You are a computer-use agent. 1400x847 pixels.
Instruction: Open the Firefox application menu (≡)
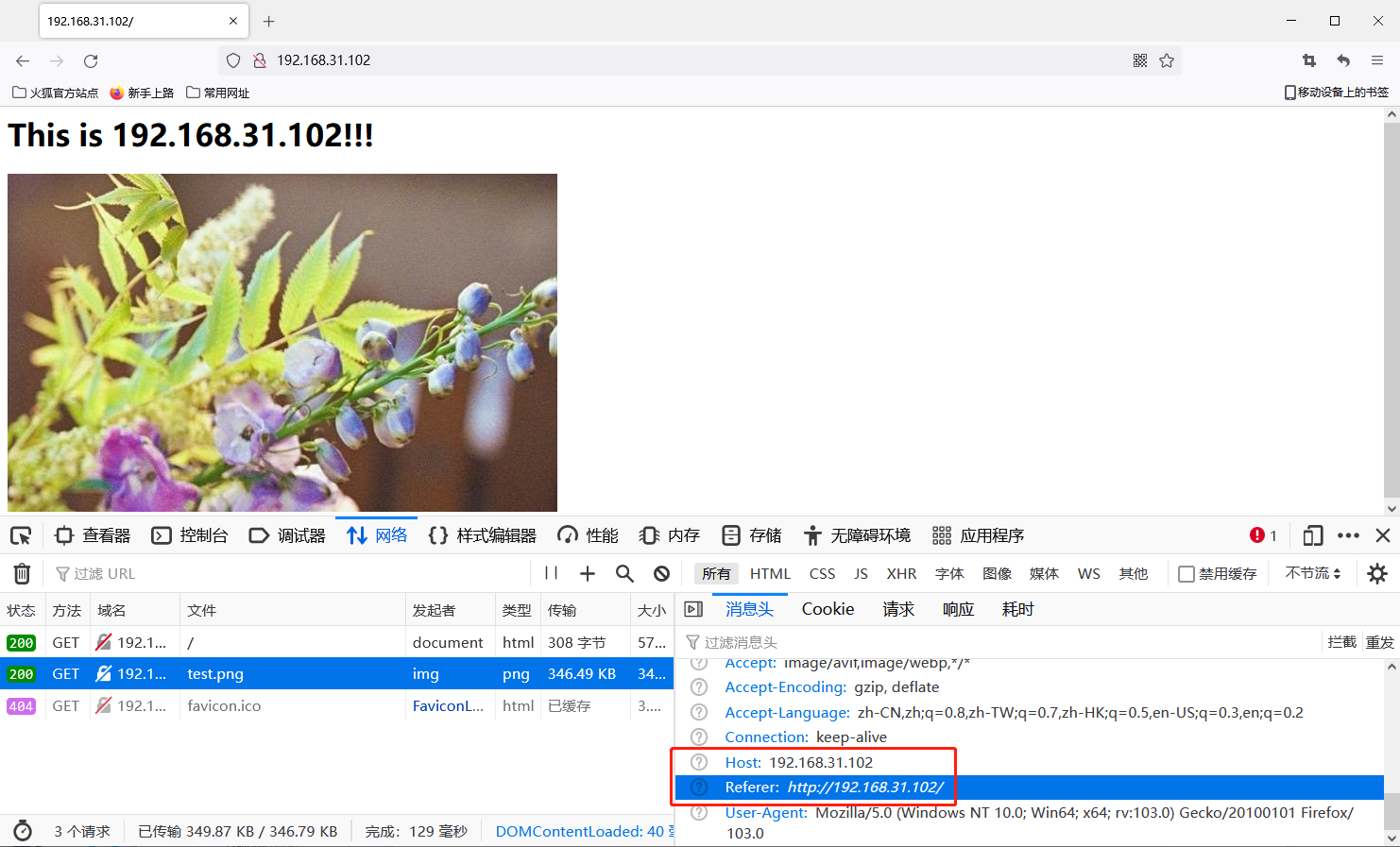1377,59
